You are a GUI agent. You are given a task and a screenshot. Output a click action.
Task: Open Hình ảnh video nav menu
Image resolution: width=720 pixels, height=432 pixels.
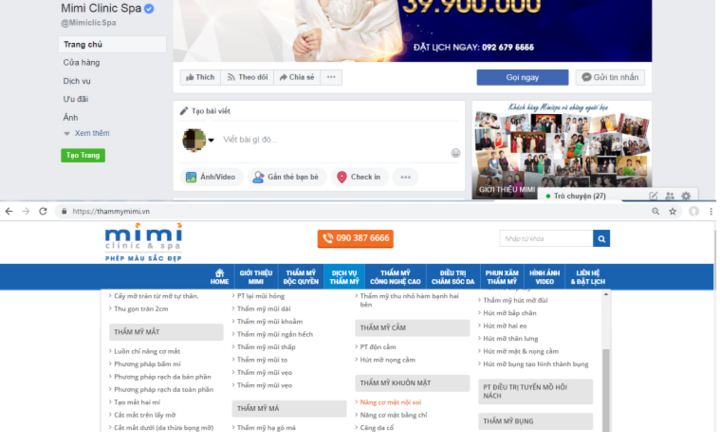click(545, 277)
